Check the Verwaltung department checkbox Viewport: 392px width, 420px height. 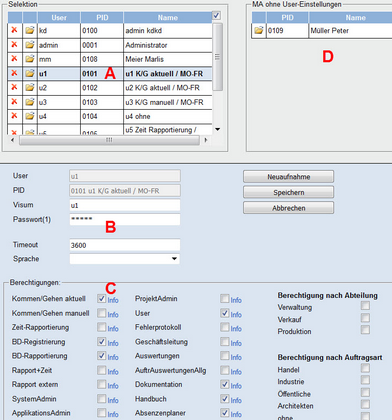pyautogui.click(x=365, y=305)
